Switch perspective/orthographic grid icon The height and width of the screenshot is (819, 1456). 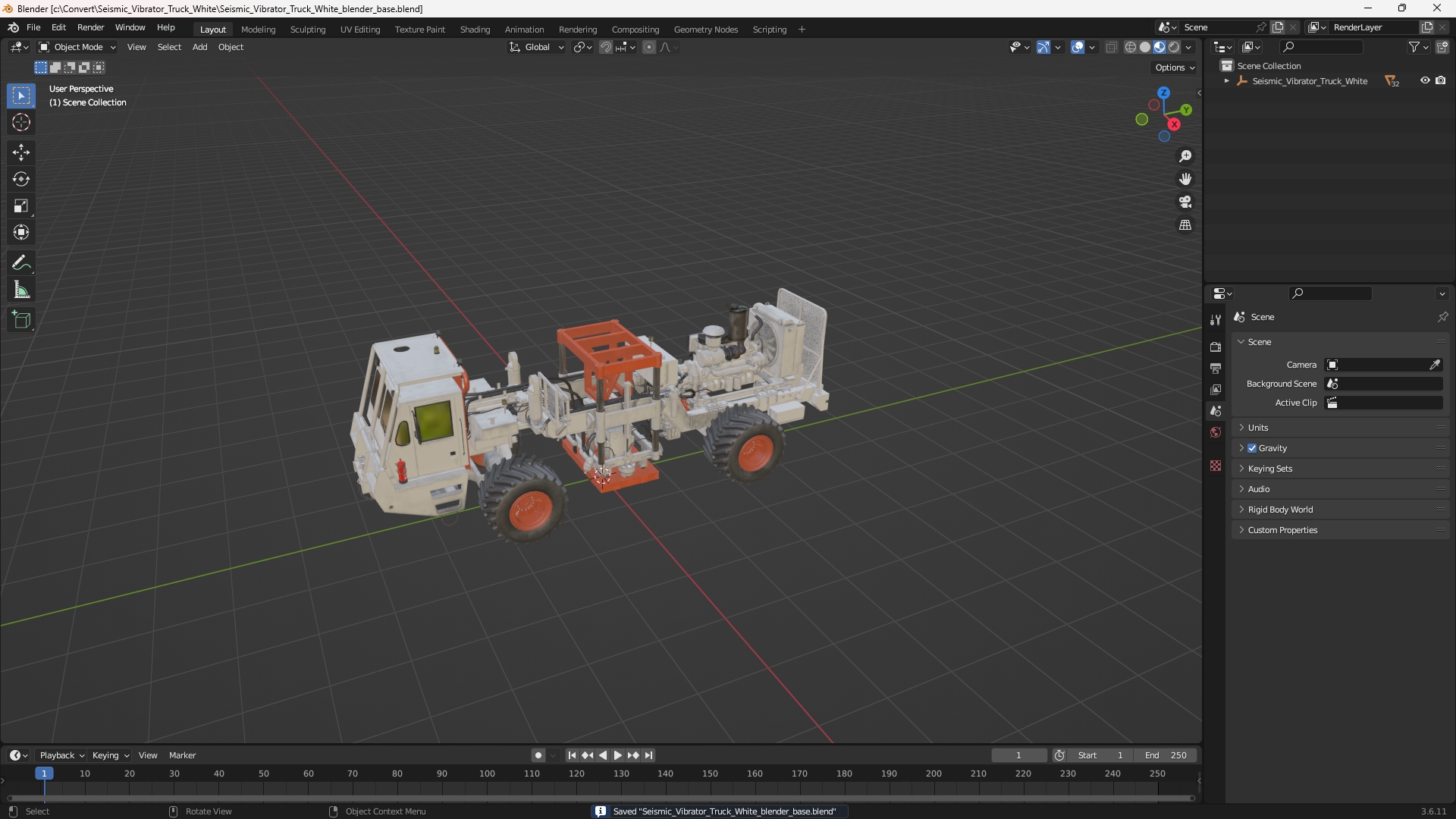point(1185,225)
